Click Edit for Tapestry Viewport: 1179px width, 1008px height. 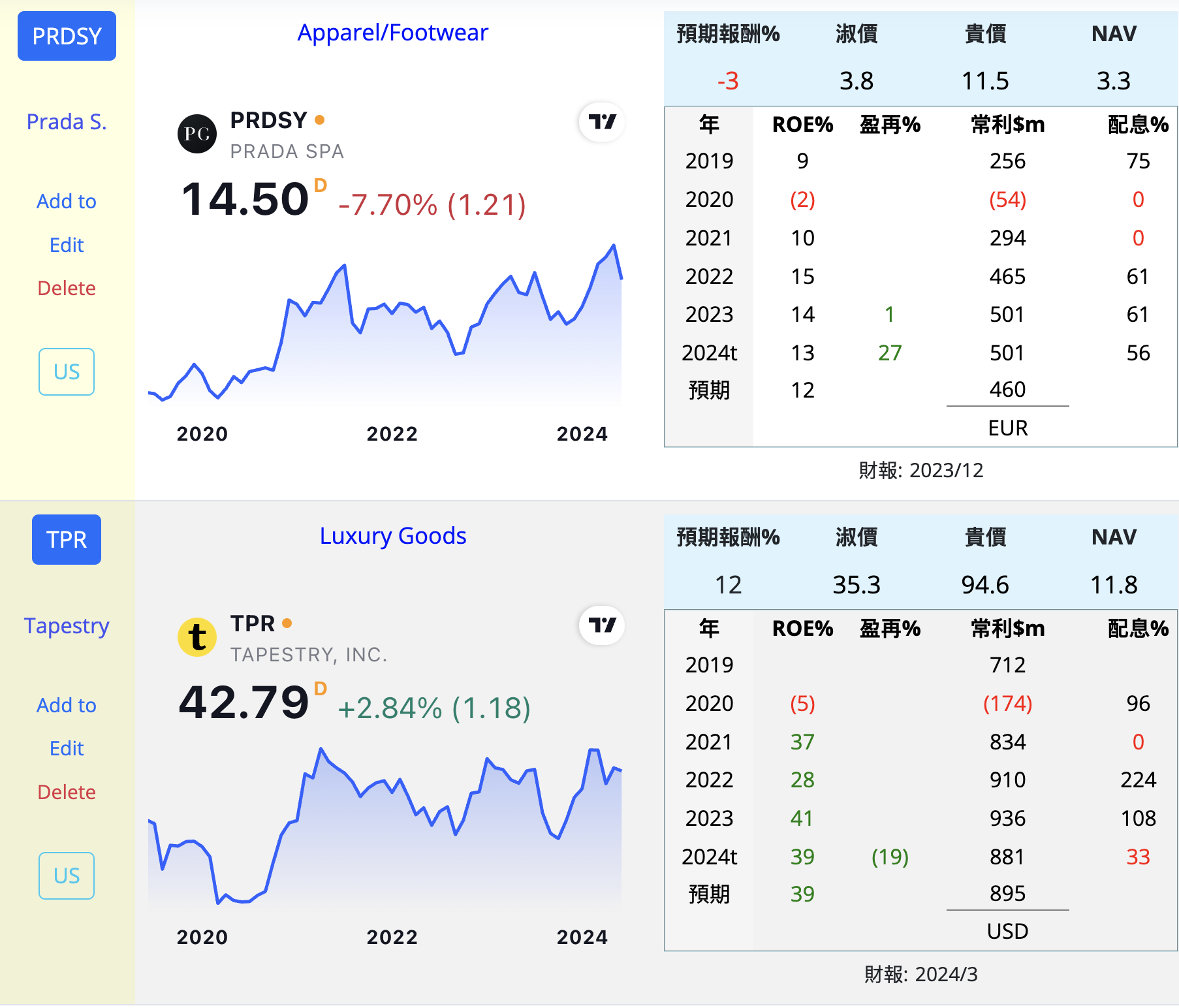(67, 748)
